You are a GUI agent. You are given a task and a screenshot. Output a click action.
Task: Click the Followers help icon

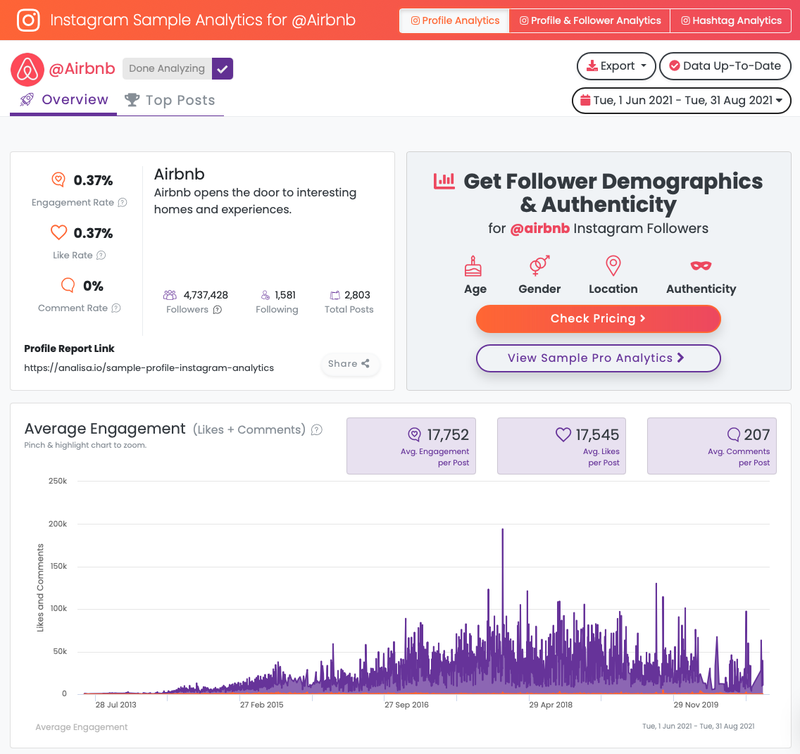point(217,310)
